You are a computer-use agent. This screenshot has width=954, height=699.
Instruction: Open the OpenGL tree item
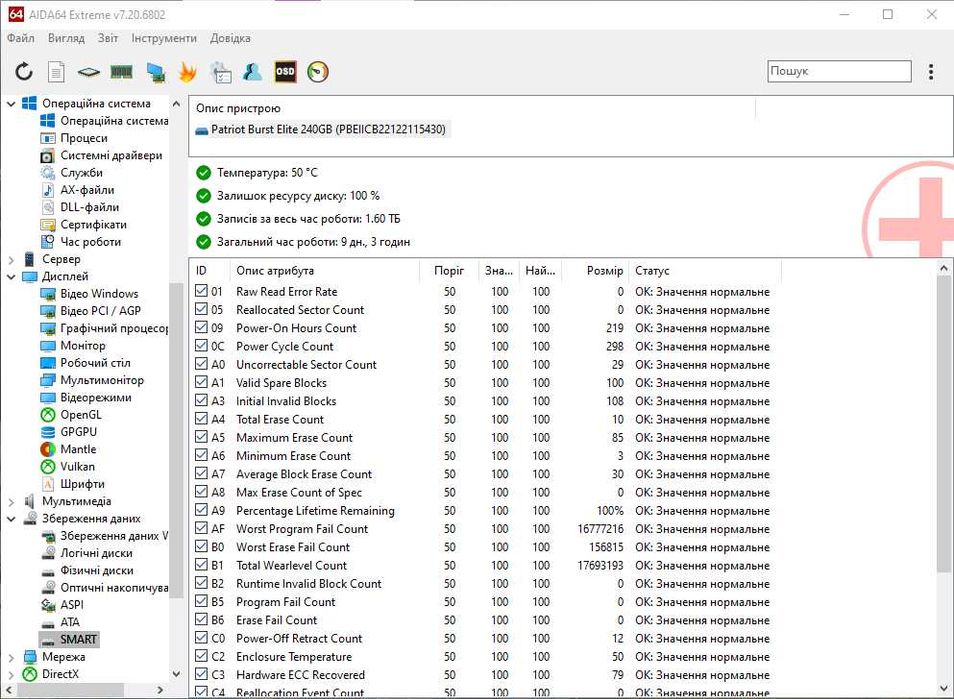81,415
